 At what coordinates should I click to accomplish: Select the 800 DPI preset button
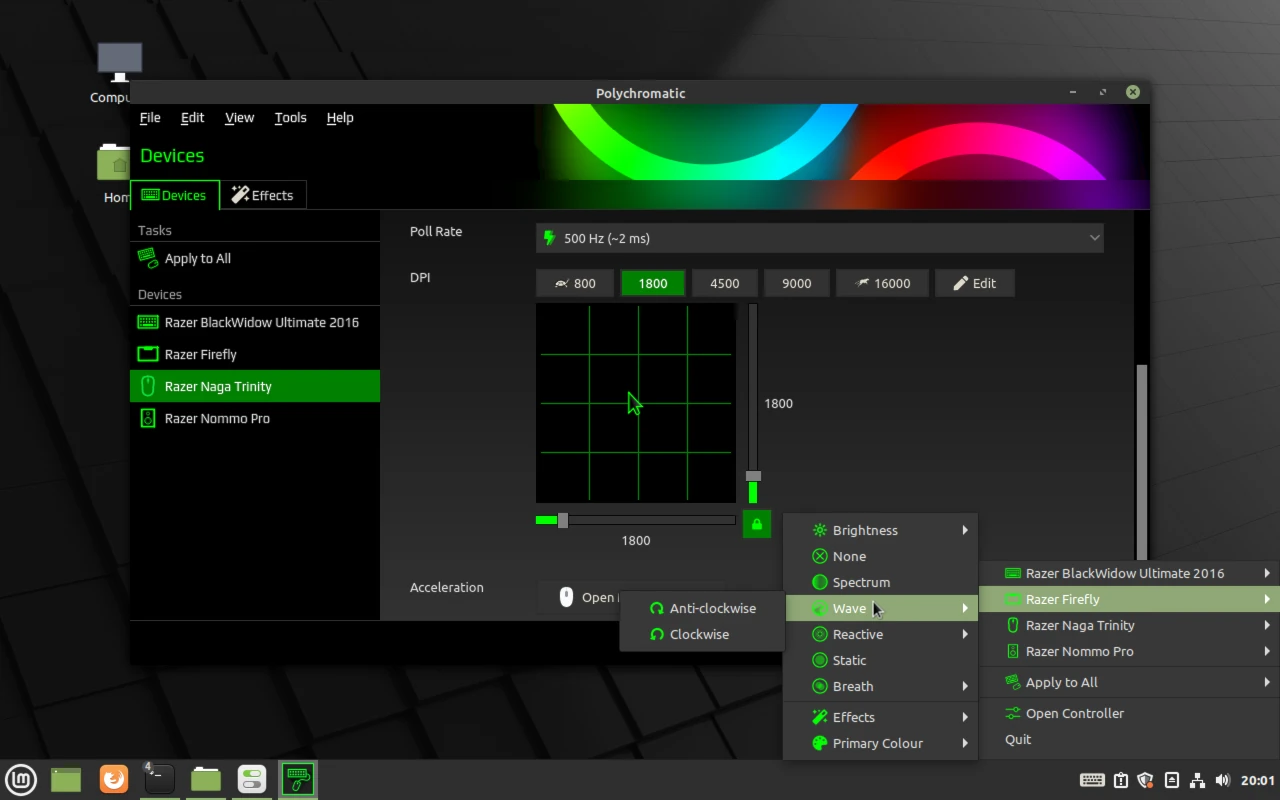575,283
